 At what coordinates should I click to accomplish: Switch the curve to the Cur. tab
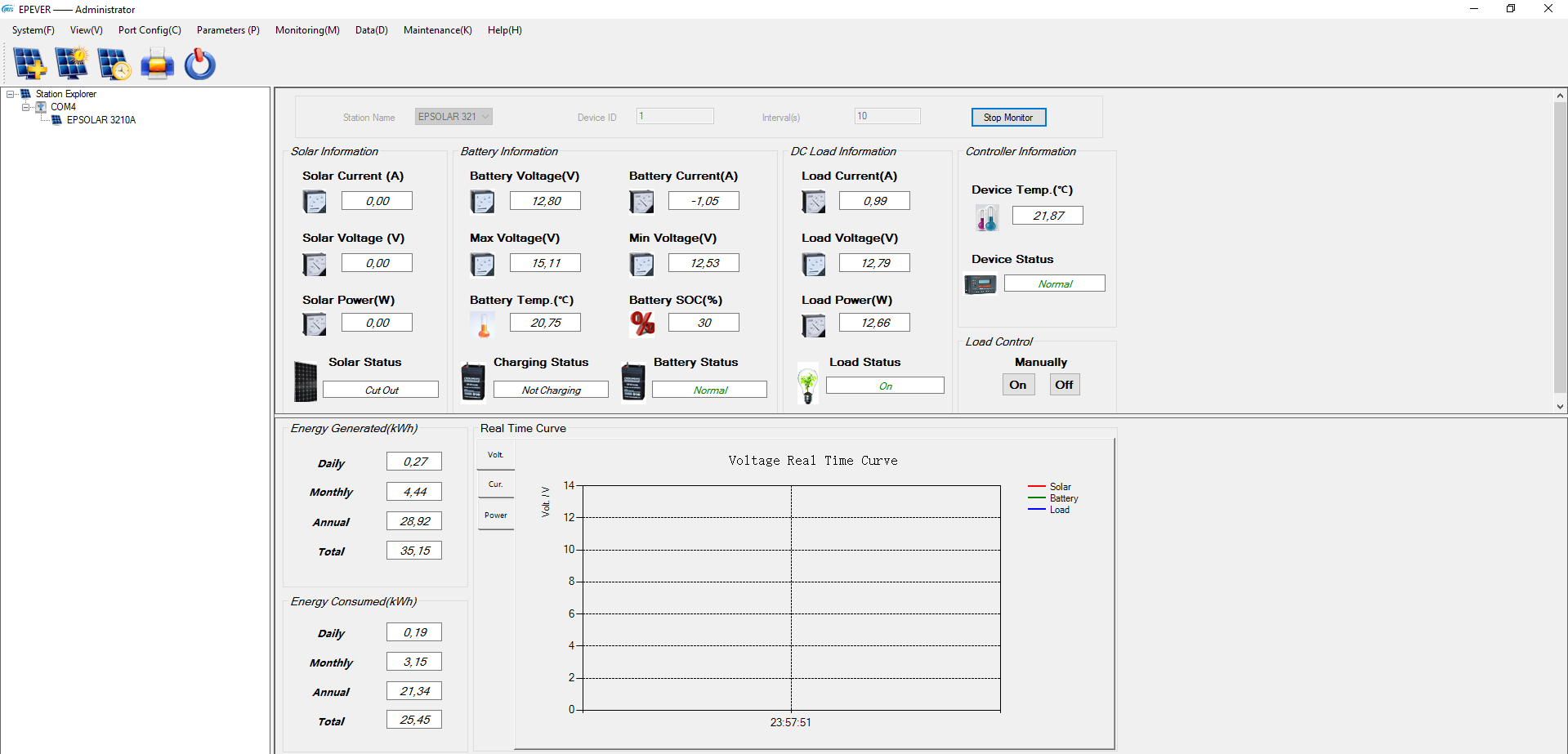495,484
